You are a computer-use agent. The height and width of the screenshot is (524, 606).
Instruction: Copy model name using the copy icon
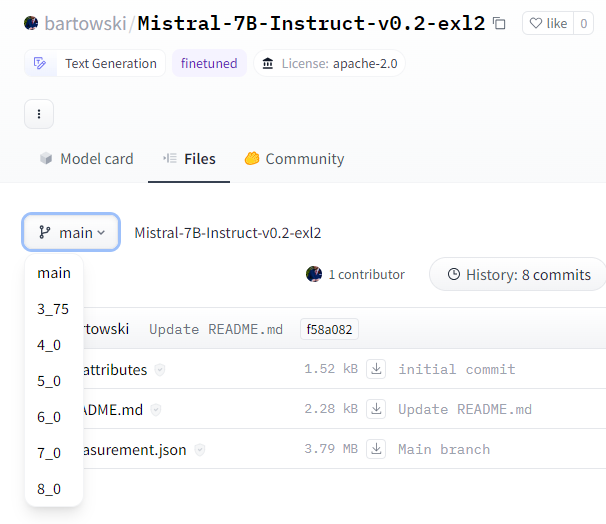click(499, 24)
